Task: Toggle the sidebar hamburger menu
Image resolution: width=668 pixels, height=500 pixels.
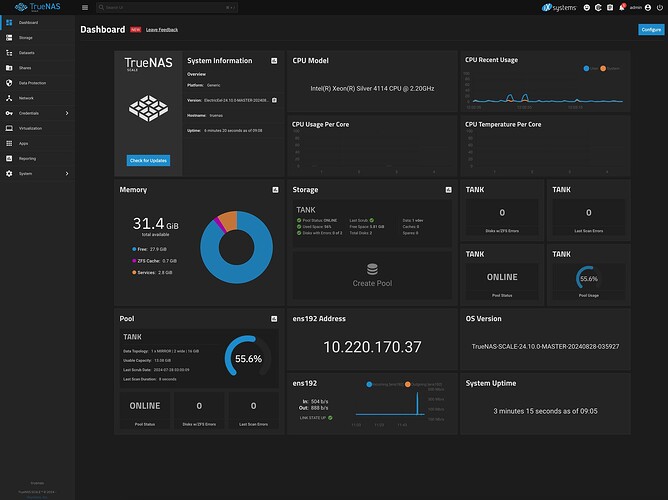Action: click(x=85, y=7)
